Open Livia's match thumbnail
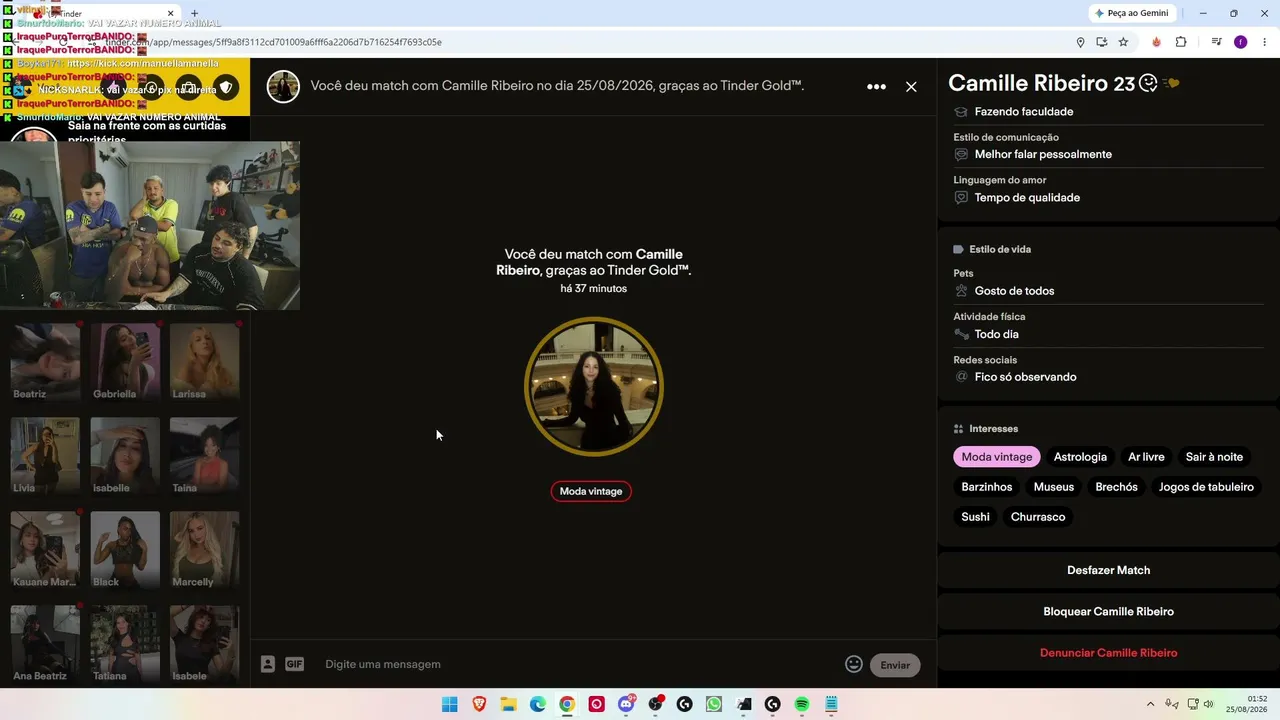1280x720 pixels. pyautogui.click(x=45, y=455)
